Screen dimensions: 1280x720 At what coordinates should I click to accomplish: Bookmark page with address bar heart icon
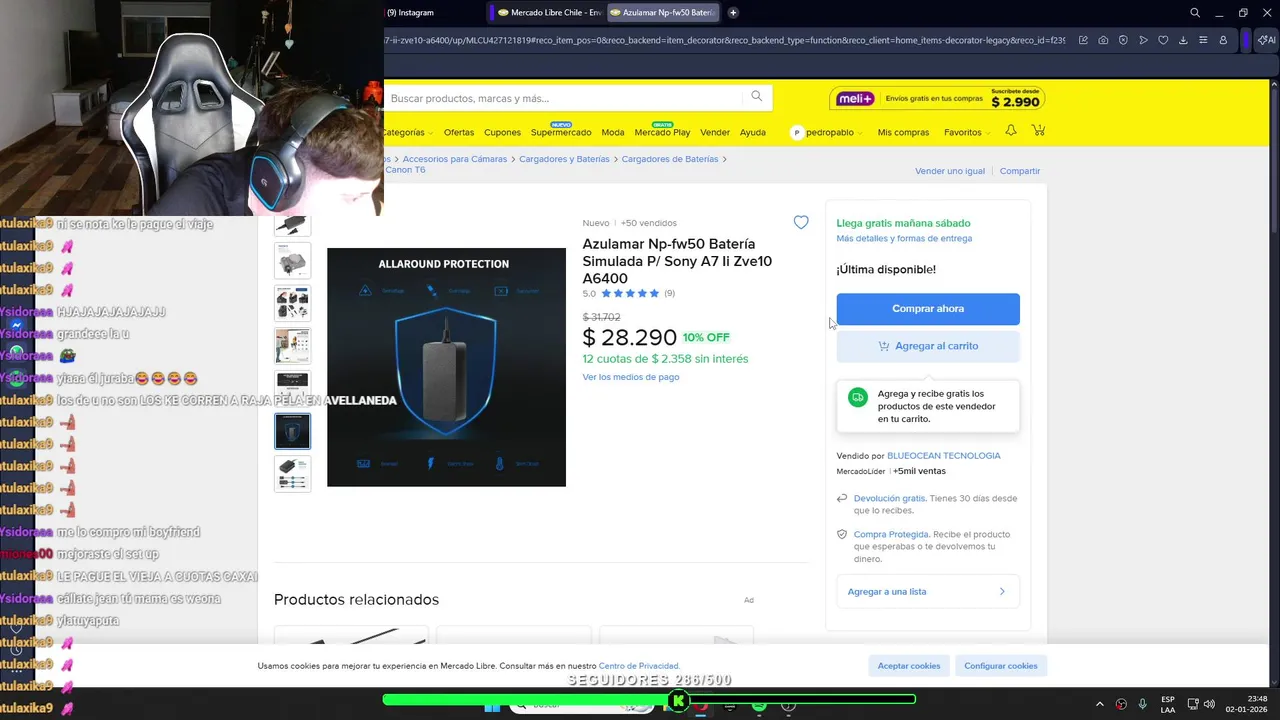click(x=1163, y=40)
